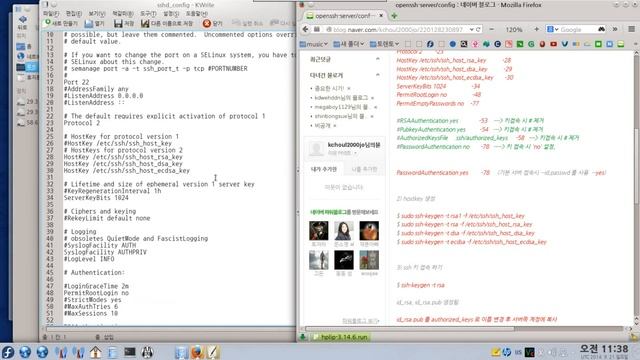Open the Bookmarks menu (책갈피) in KWrite

pyautogui.click(x=123, y=13)
